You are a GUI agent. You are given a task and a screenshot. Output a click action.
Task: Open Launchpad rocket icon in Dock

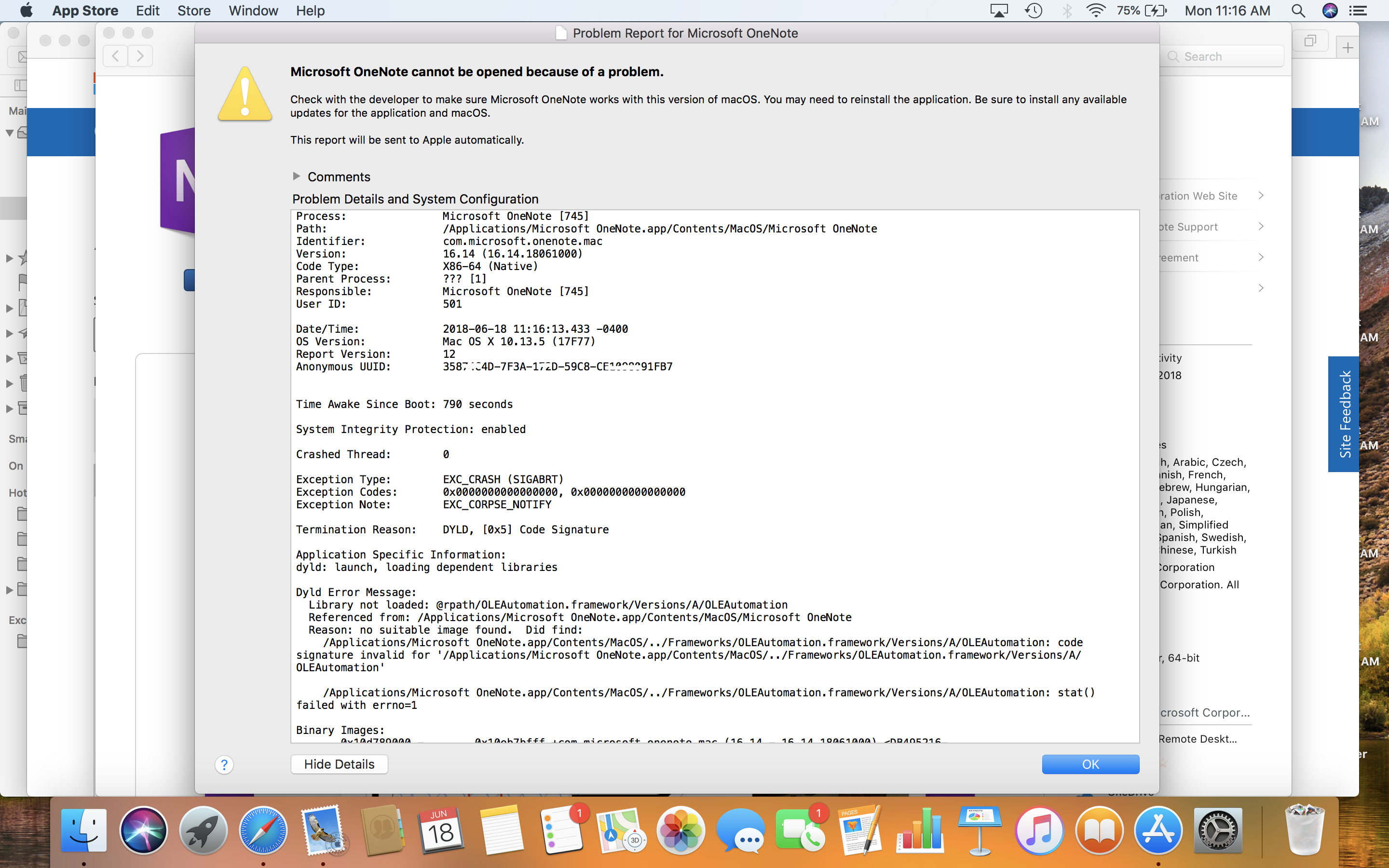click(x=203, y=831)
